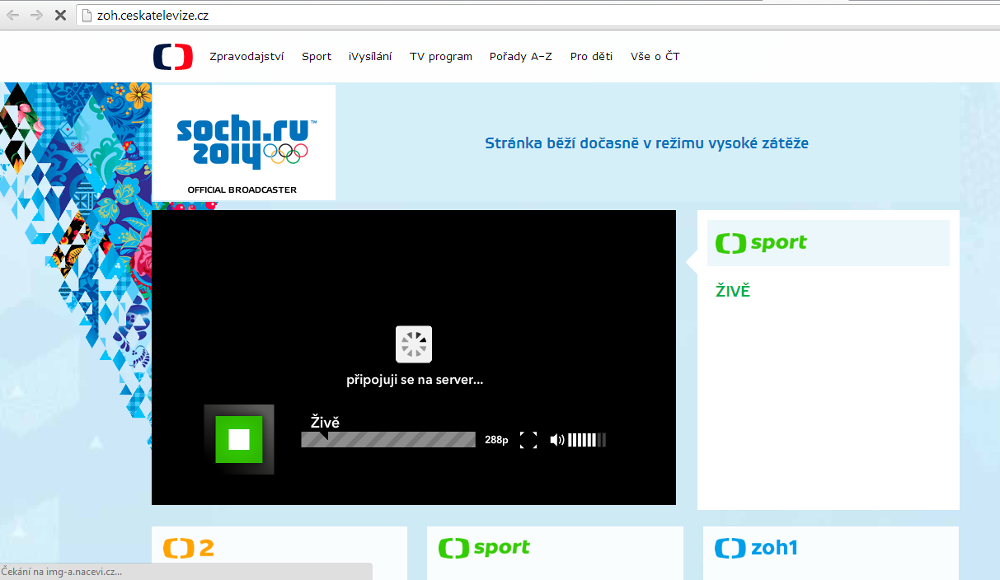Open the iVysílání menu item

click(x=370, y=57)
